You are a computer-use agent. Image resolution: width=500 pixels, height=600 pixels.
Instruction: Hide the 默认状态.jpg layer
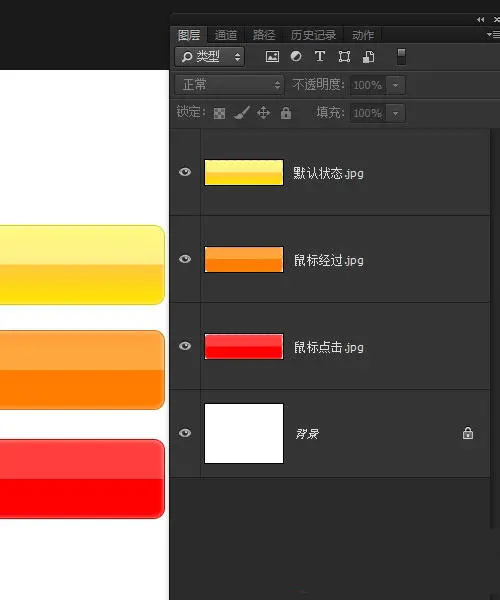click(x=185, y=172)
